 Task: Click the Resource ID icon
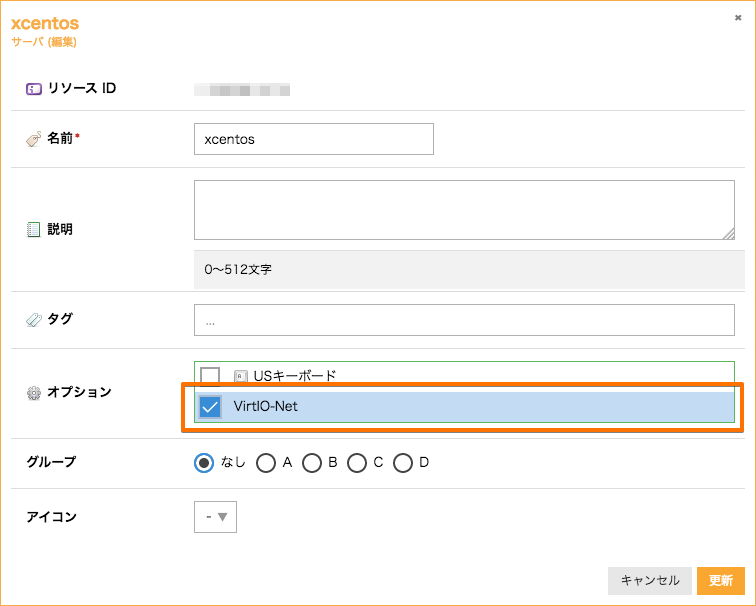pos(34,89)
